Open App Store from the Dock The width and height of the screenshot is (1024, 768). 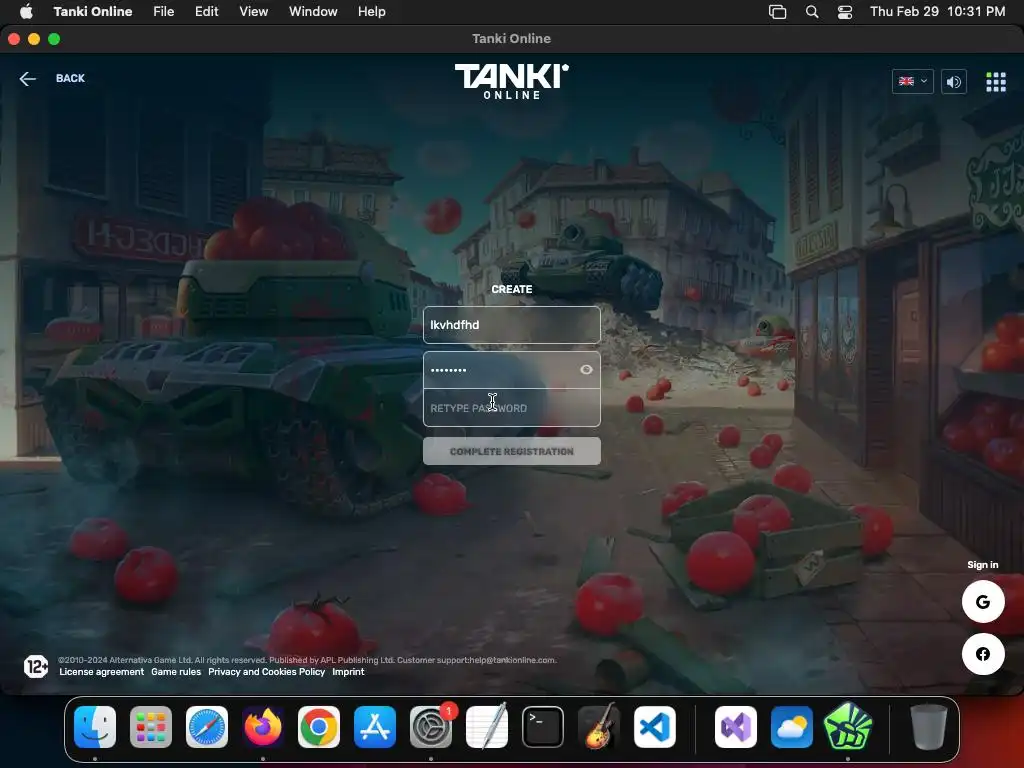(375, 727)
